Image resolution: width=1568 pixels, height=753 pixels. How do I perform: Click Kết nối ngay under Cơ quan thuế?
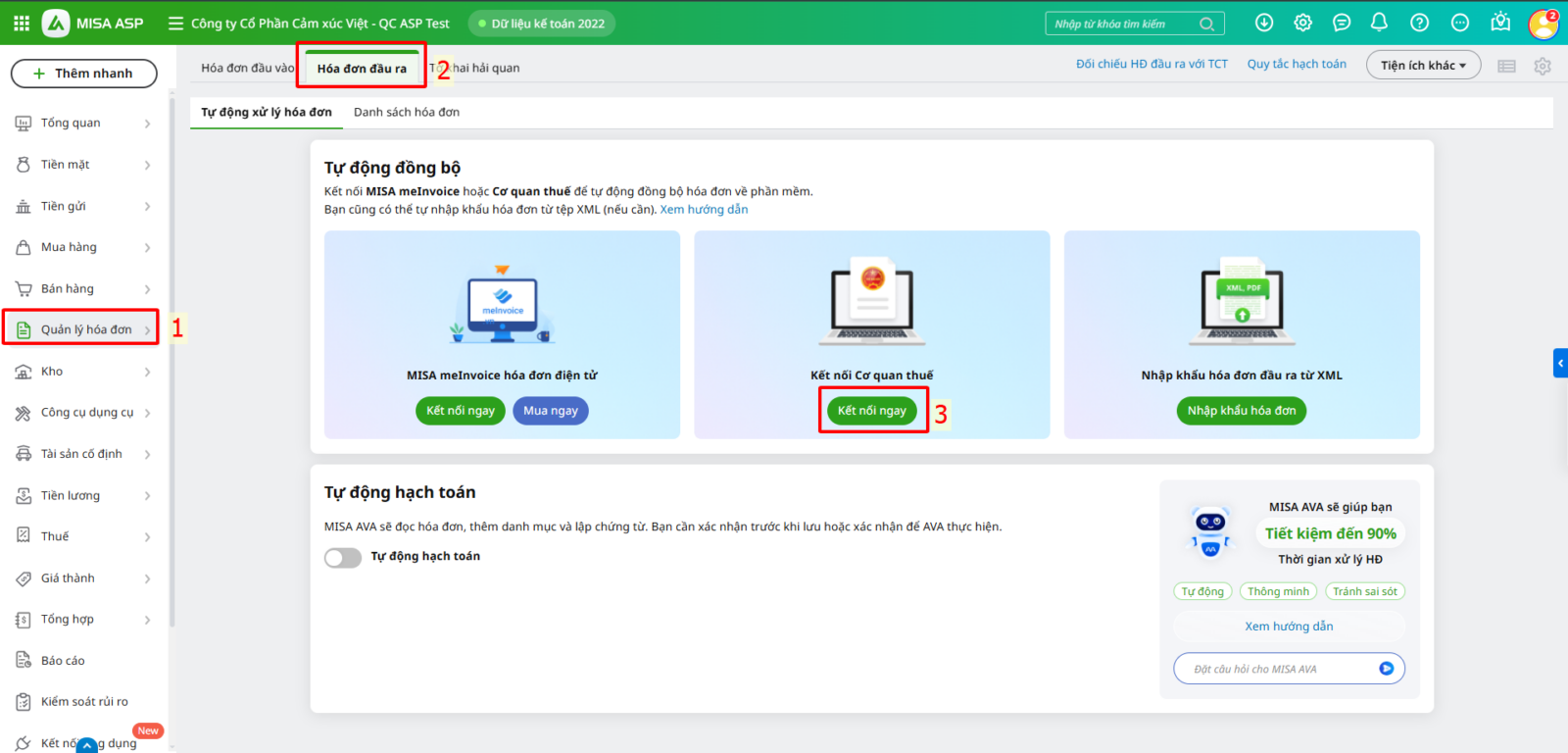872,411
